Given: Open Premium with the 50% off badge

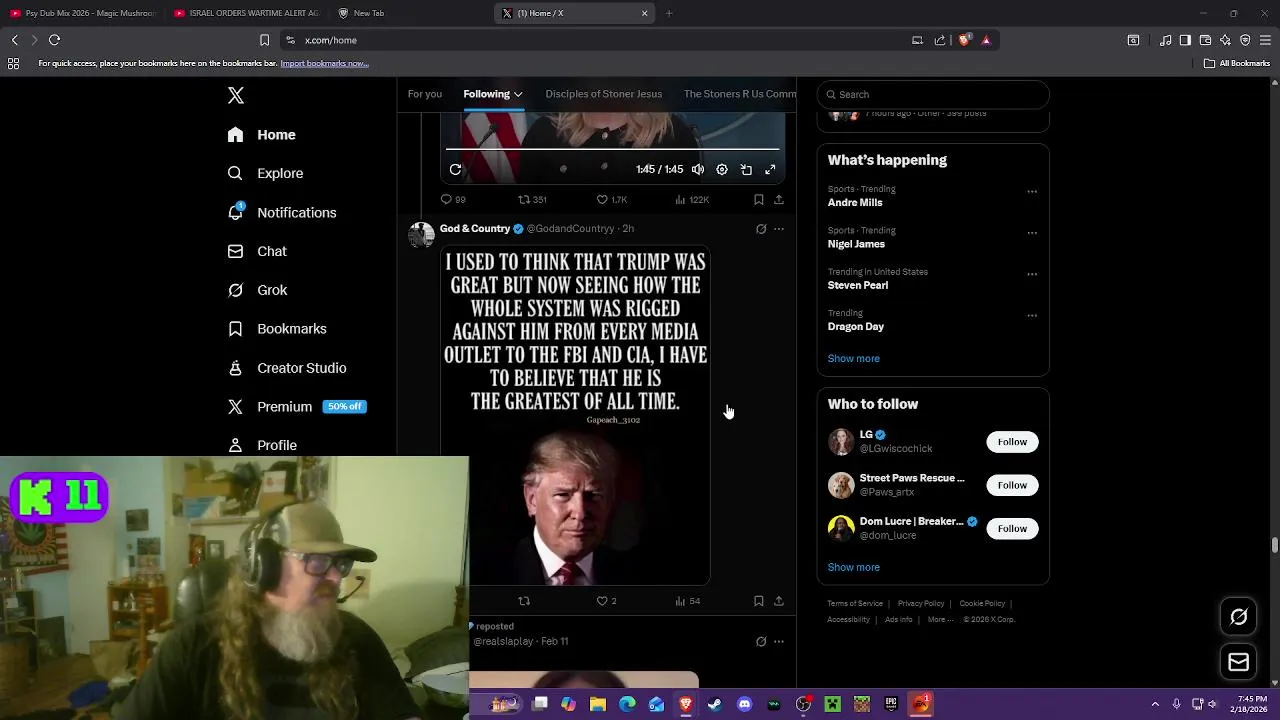Looking at the screenshot, I should [297, 407].
